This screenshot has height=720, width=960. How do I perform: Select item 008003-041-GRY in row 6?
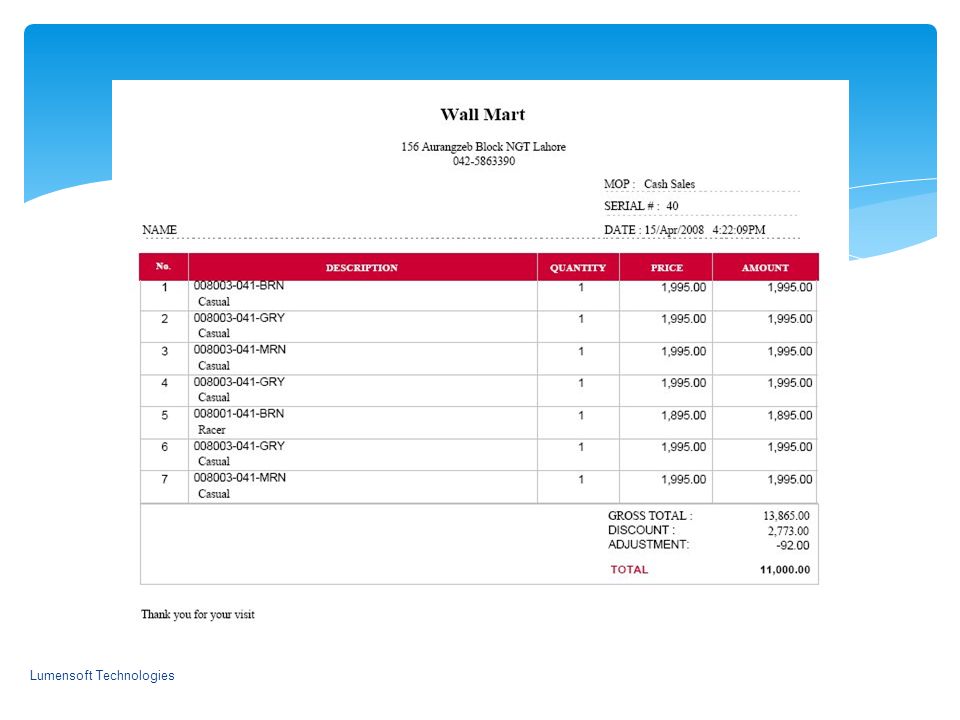click(239, 446)
